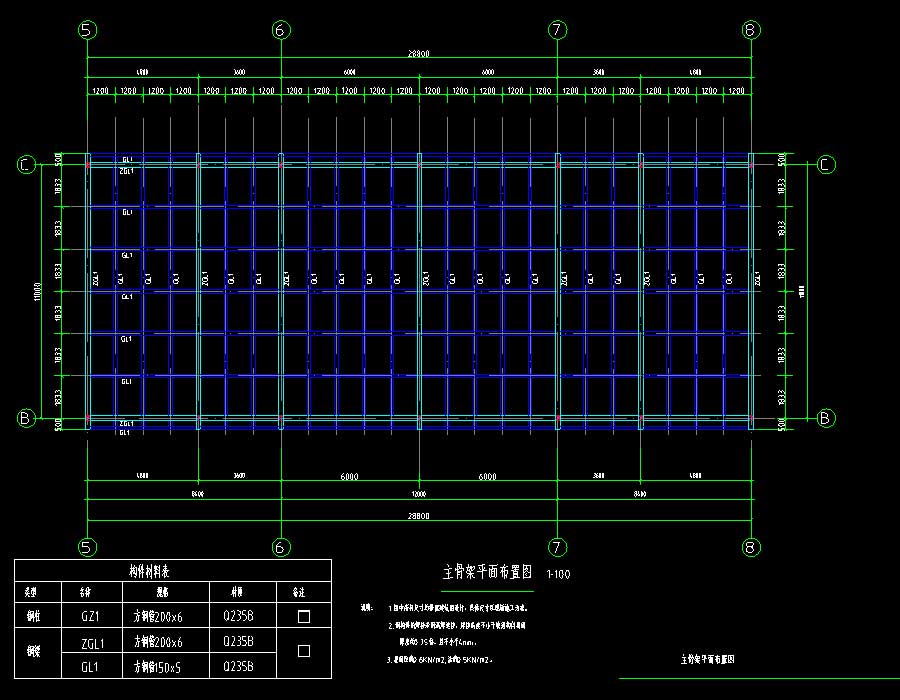Click Q235B in the GL1 row
Screen dimensions: 900x700
pos(238,666)
